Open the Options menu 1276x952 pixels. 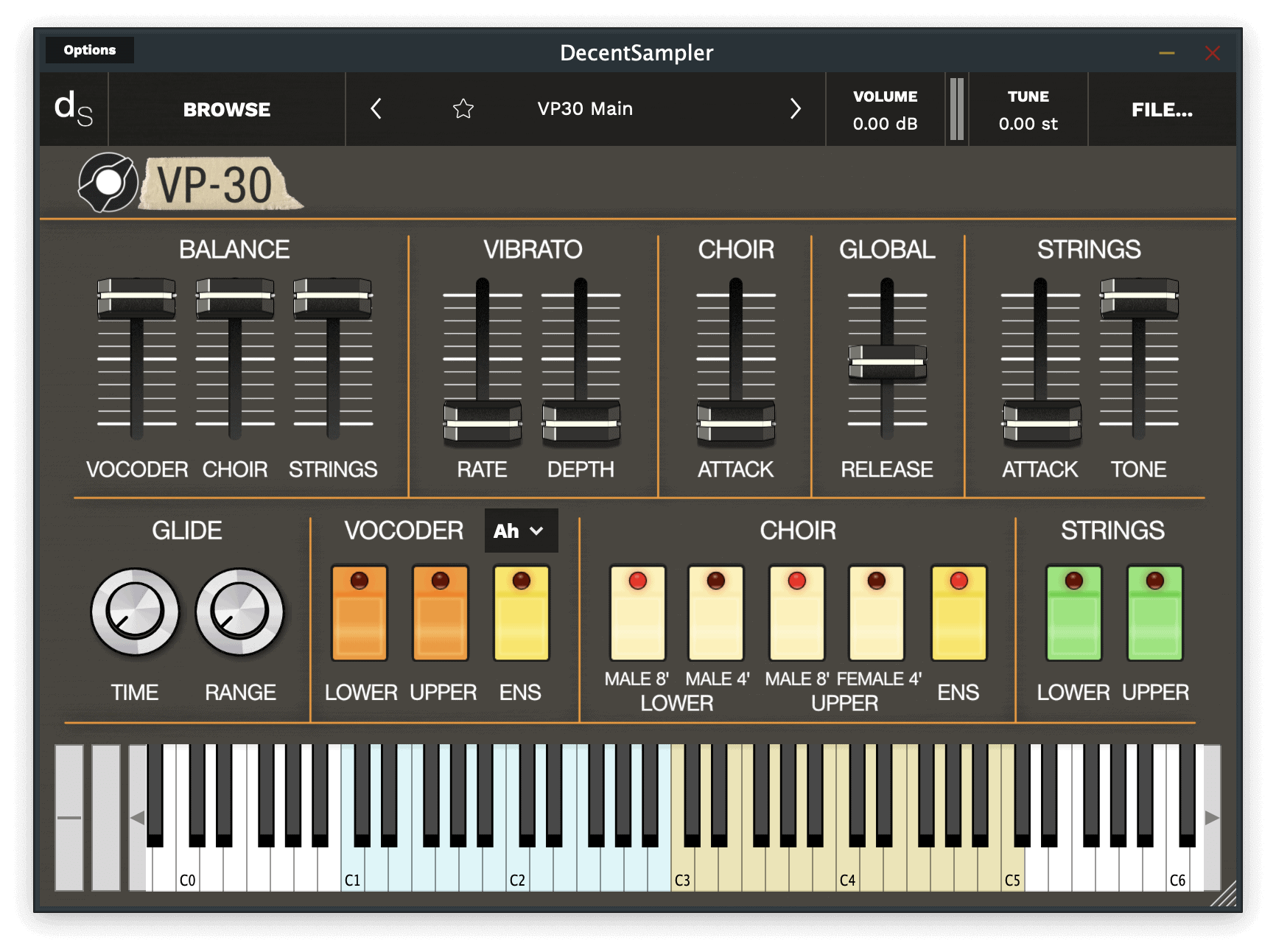pos(89,50)
